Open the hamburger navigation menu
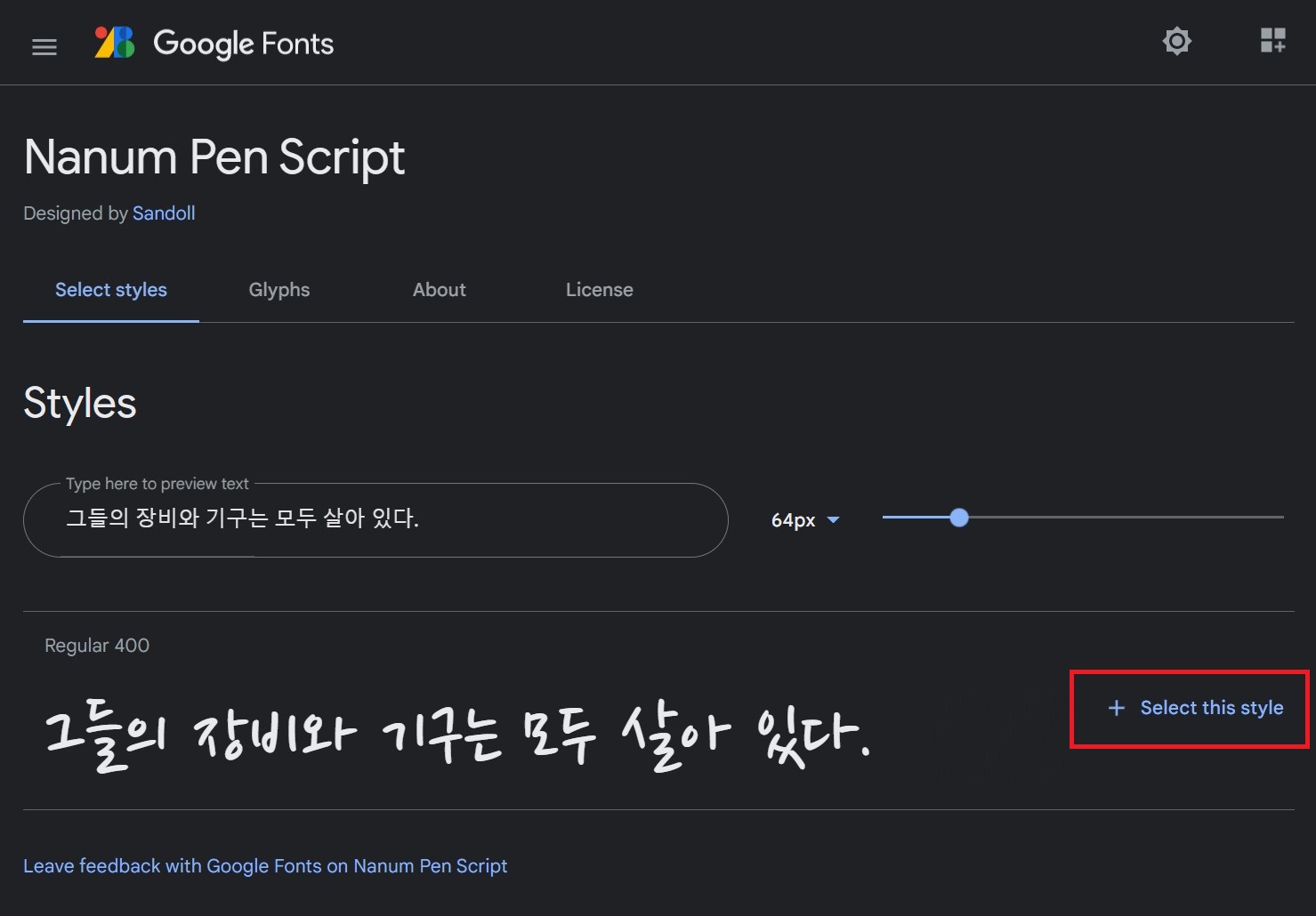This screenshot has width=1316, height=916. (x=44, y=47)
